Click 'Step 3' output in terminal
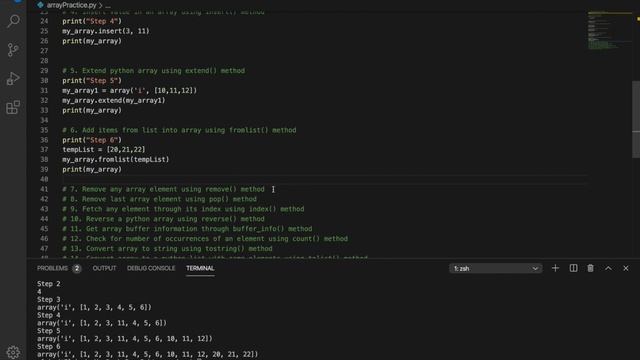The height and width of the screenshot is (360, 640). pos(49,300)
